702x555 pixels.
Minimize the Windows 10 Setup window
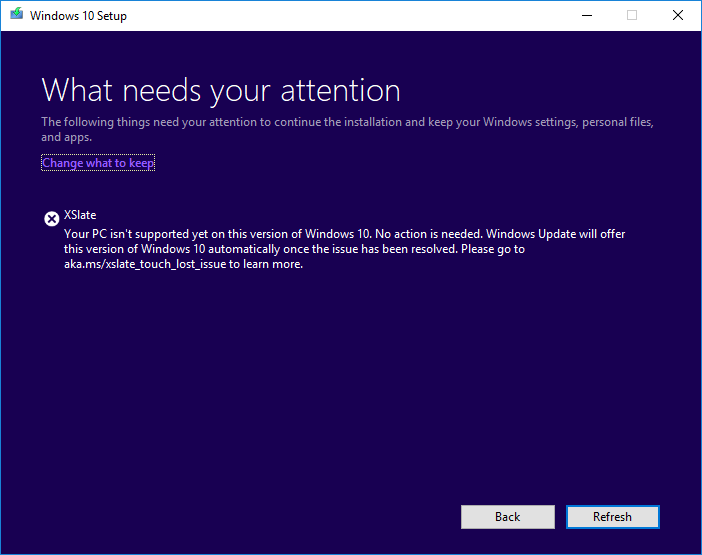(587, 16)
